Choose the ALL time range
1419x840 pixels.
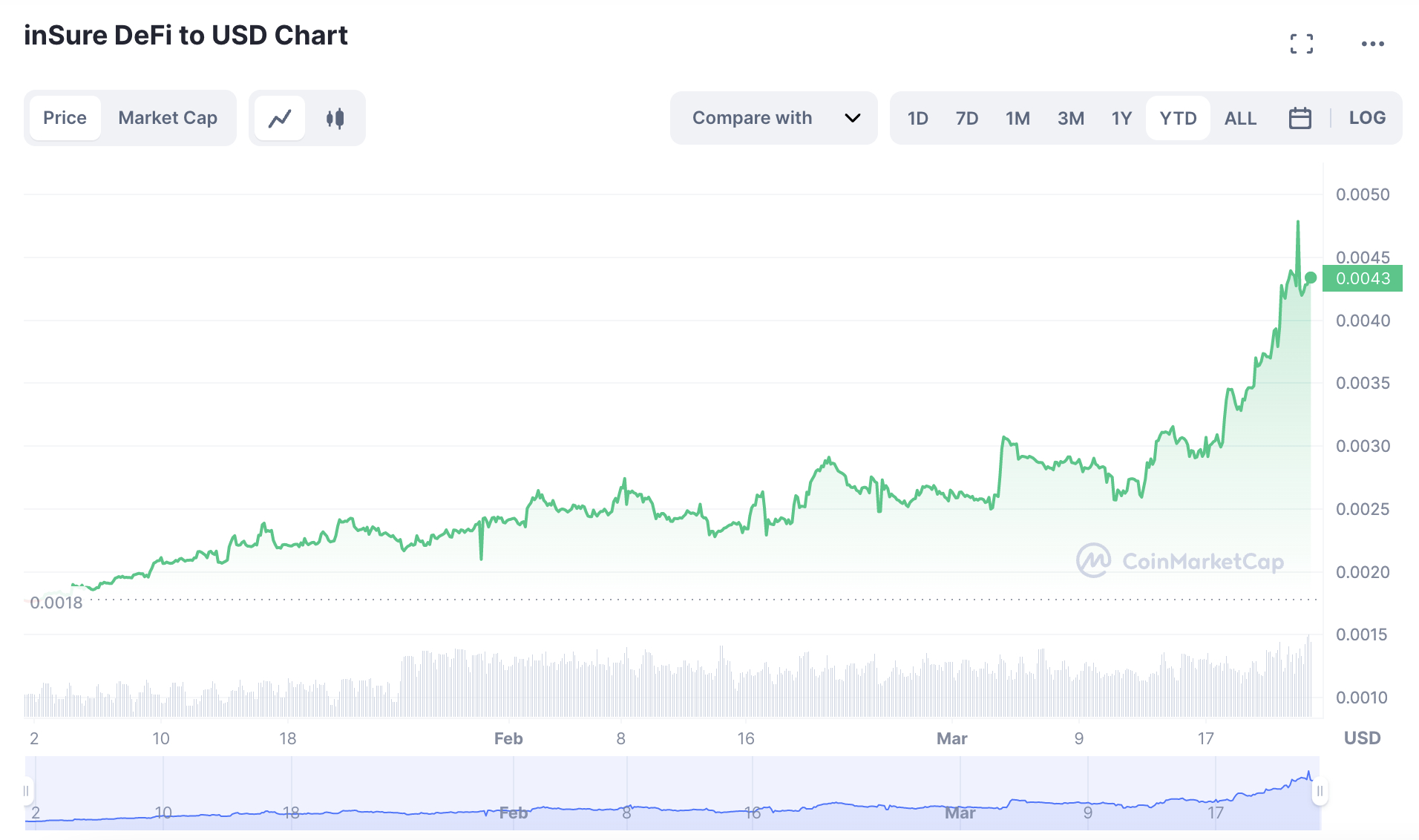coord(1240,118)
